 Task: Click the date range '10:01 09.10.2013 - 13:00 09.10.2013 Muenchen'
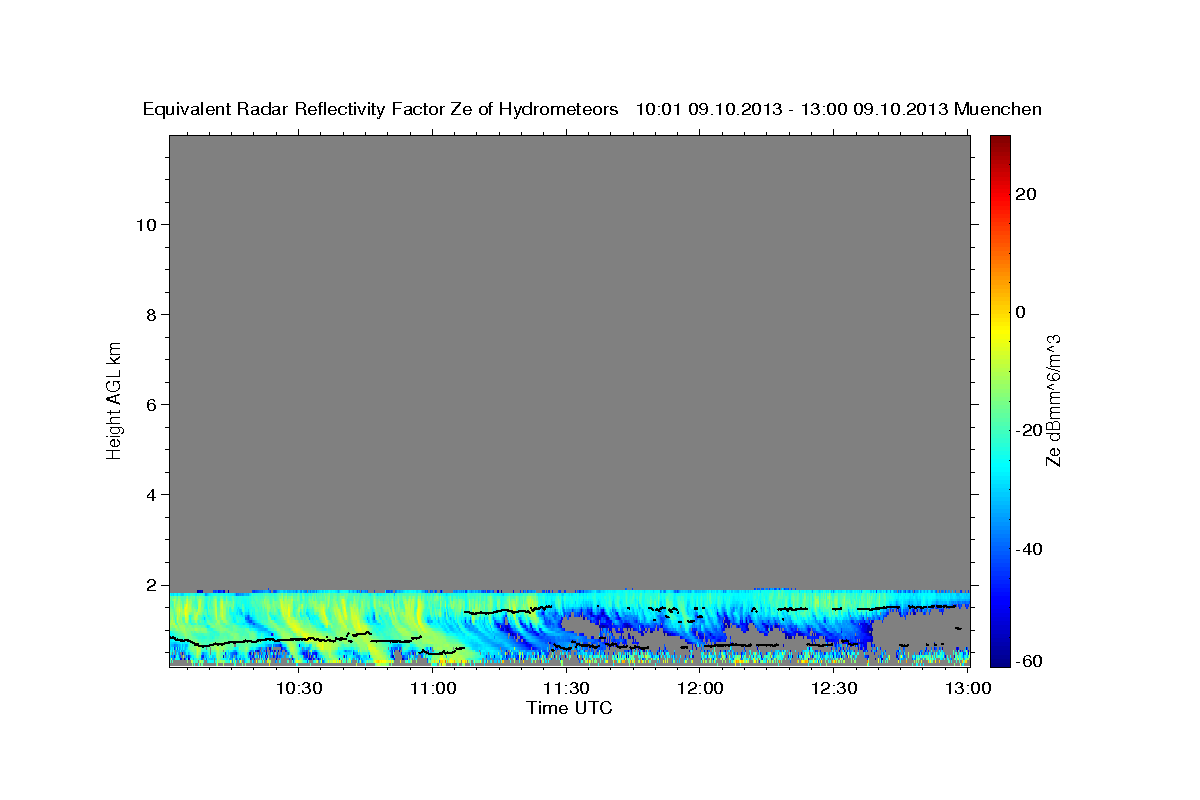click(x=839, y=109)
